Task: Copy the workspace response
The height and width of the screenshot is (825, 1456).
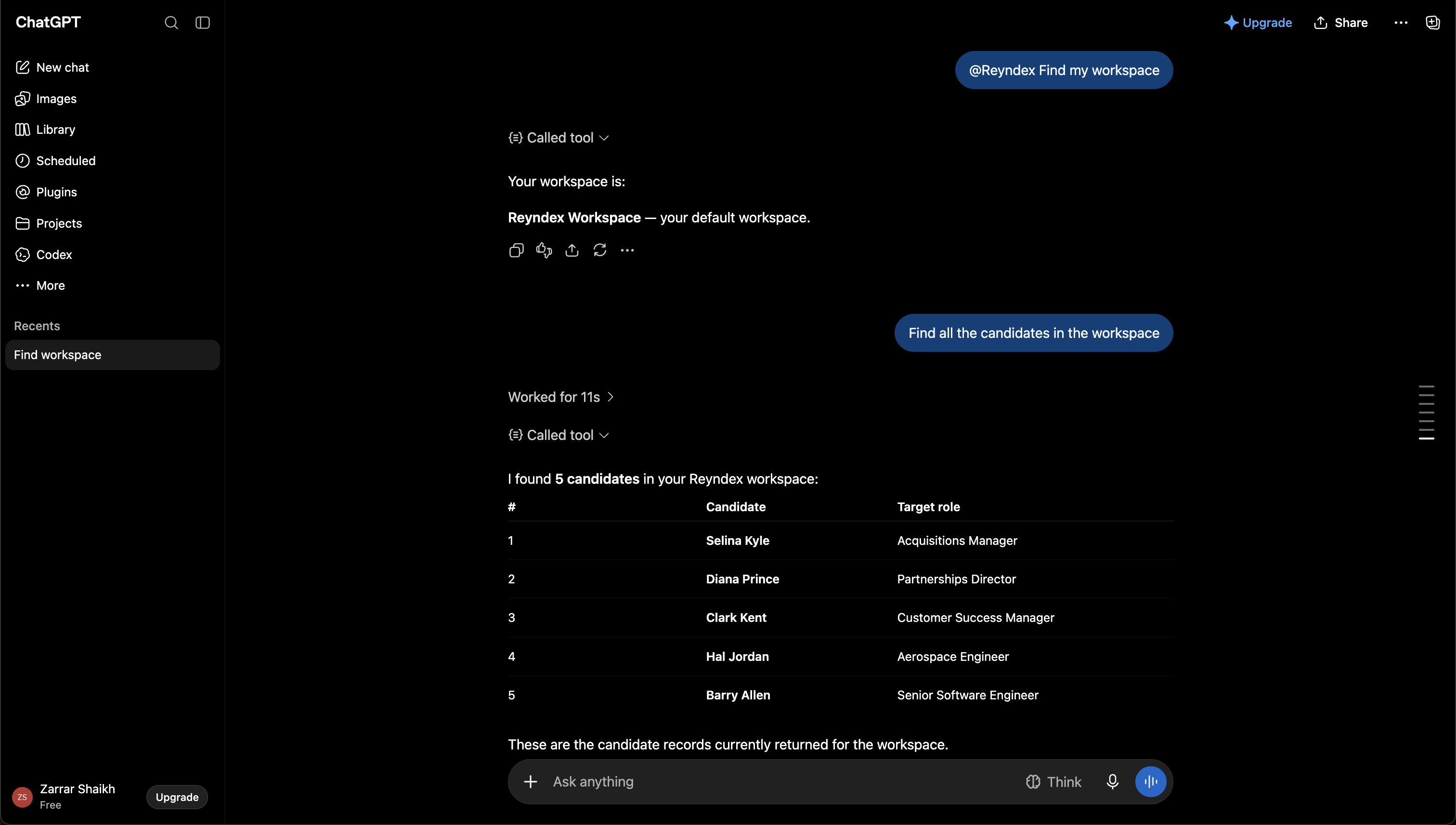Action: (x=516, y=250)
